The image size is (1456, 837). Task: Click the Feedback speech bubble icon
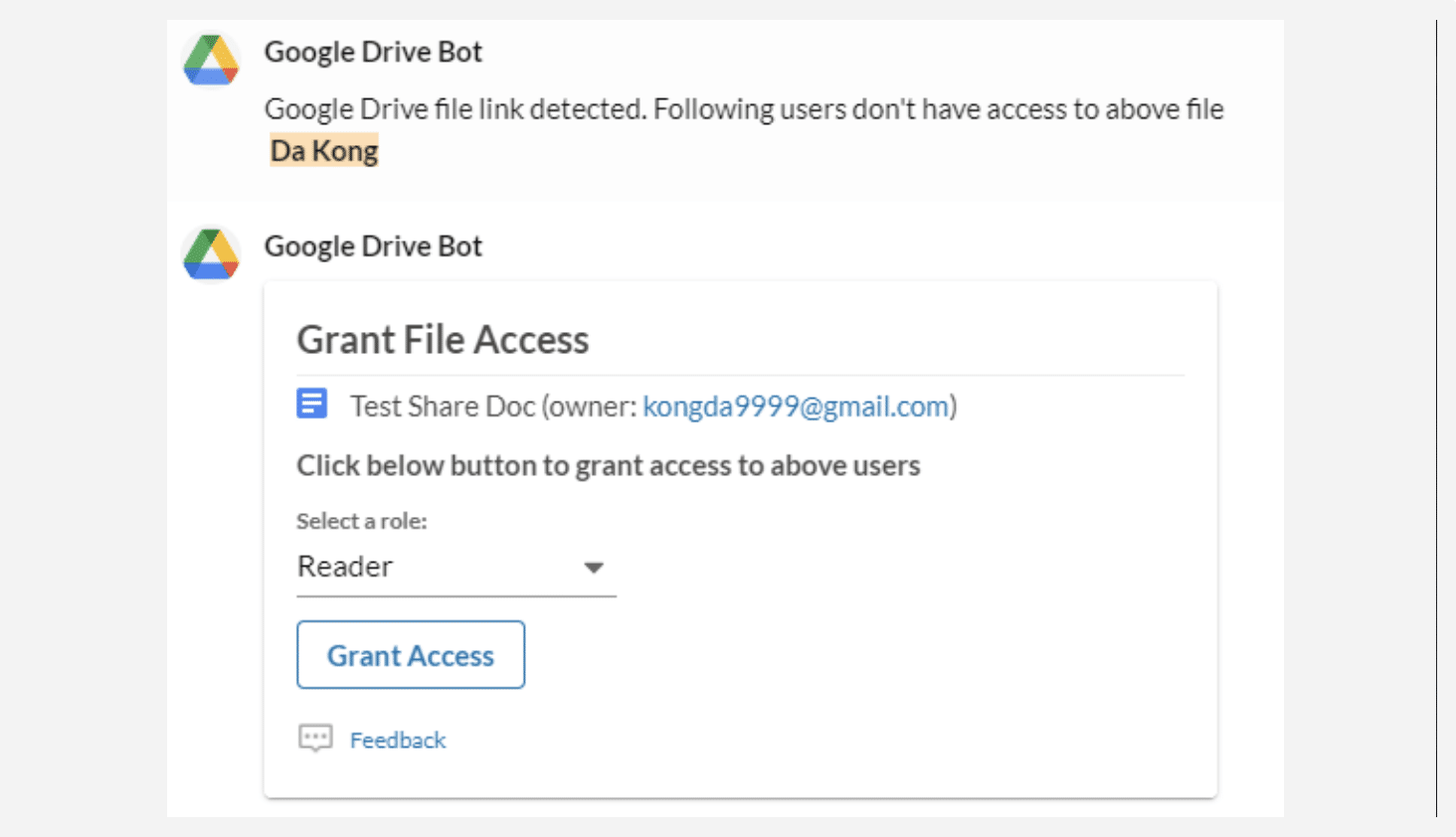pos(315,739)
